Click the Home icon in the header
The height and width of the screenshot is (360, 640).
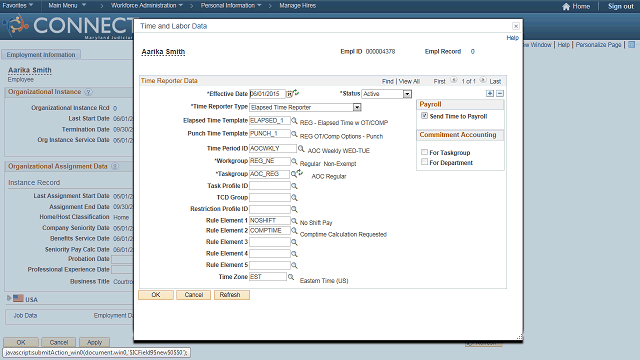(x=566, y=6)
